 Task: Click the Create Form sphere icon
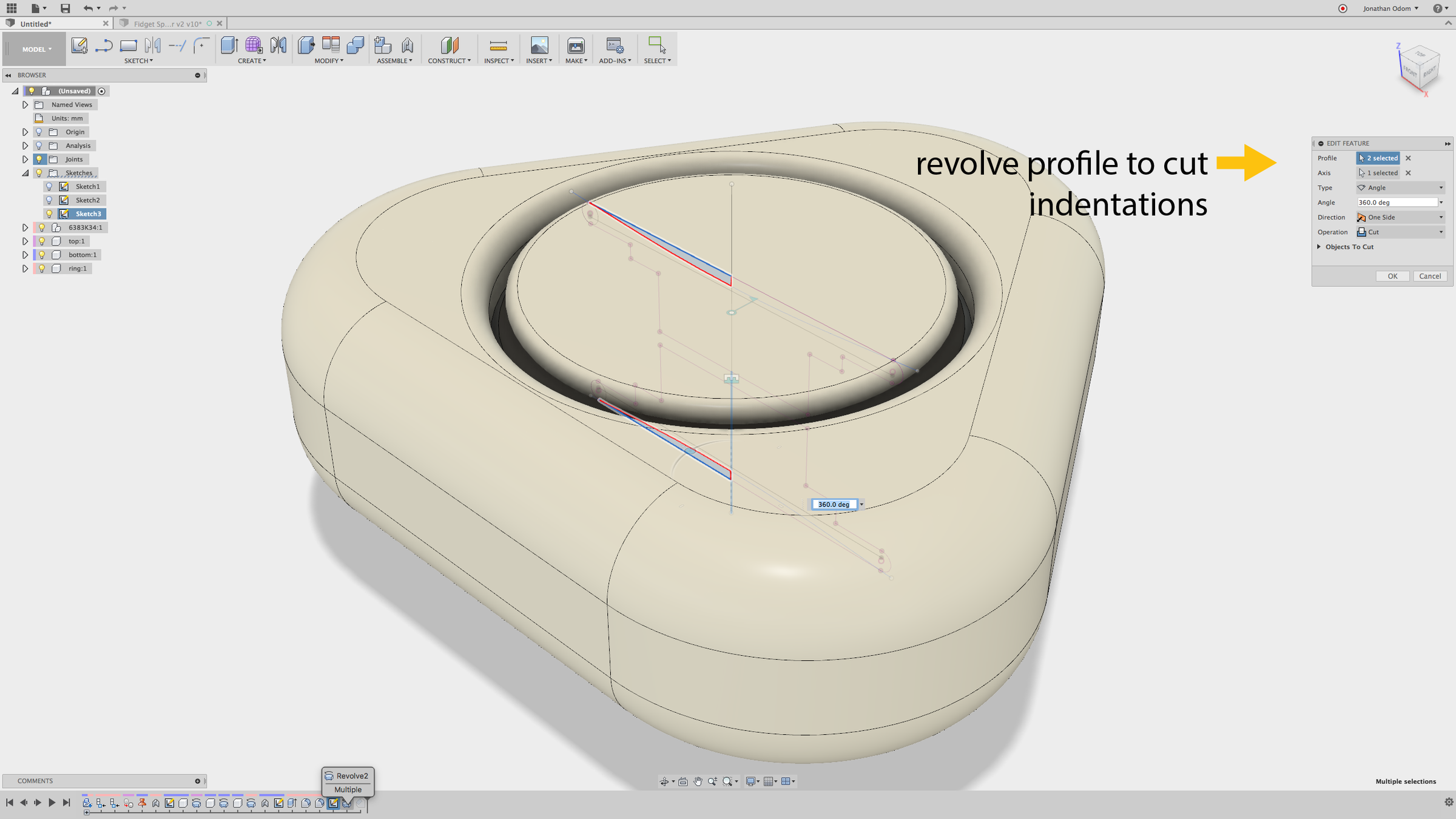(x=254, y=45)
